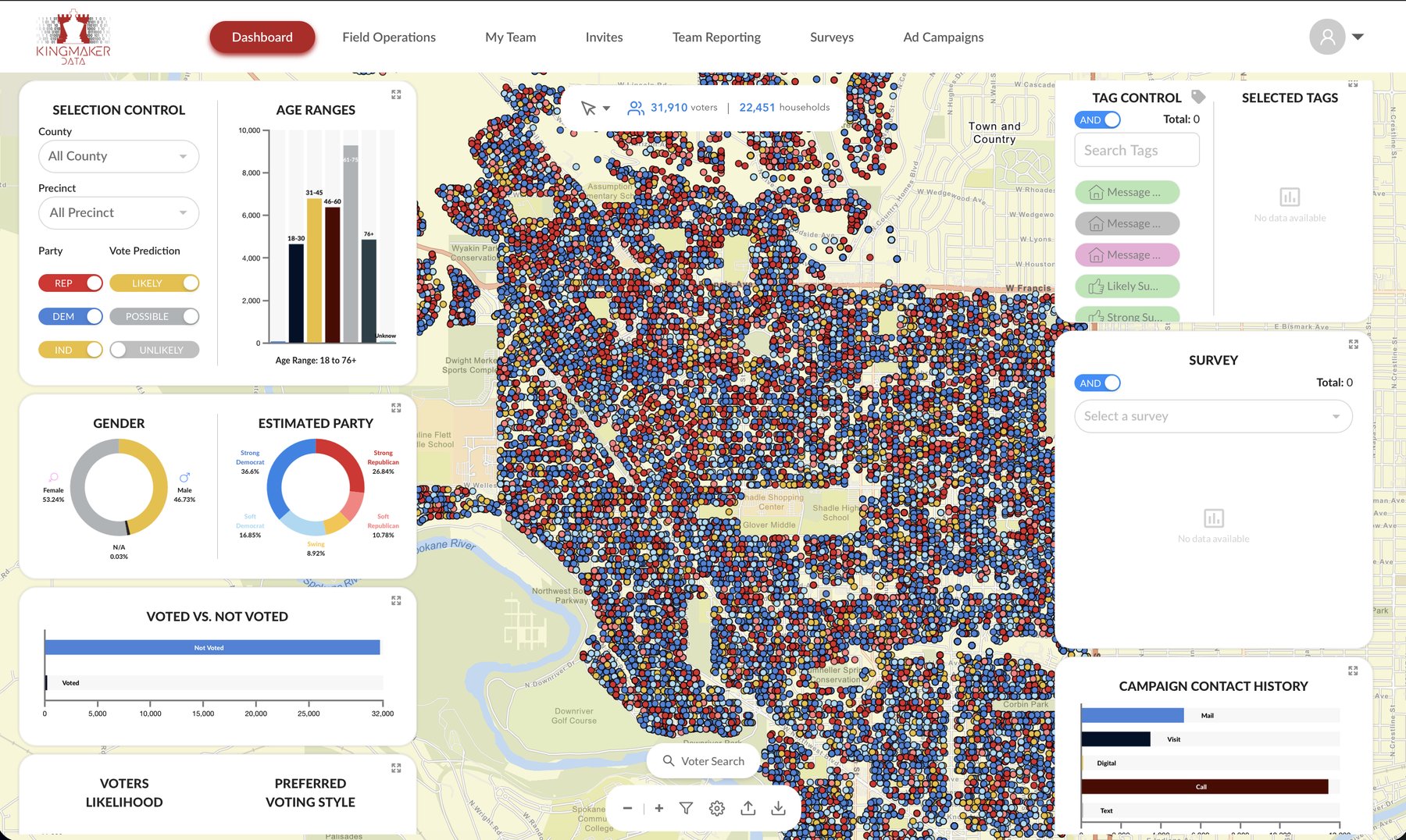The width and height of the screenshot is (1406, 840).
Task: Open the Dashboard tab
Action: pos(262,37)
